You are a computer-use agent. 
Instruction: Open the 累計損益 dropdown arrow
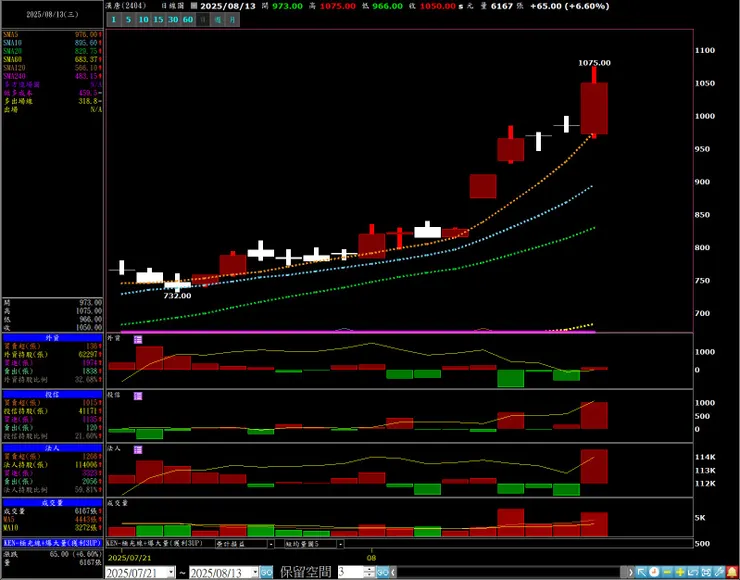(x=271, y=544)
